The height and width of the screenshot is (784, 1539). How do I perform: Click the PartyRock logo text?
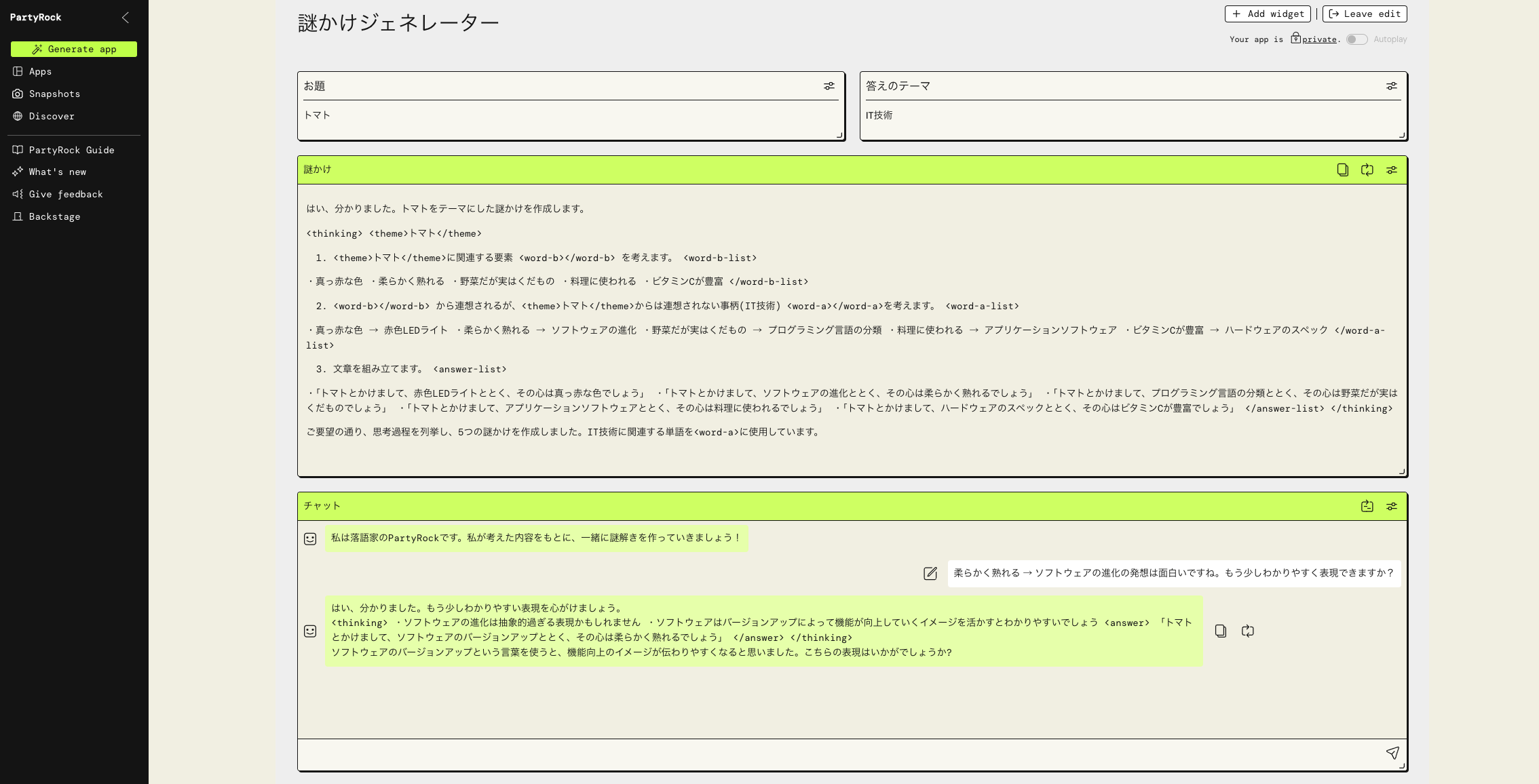coord(35,17)
